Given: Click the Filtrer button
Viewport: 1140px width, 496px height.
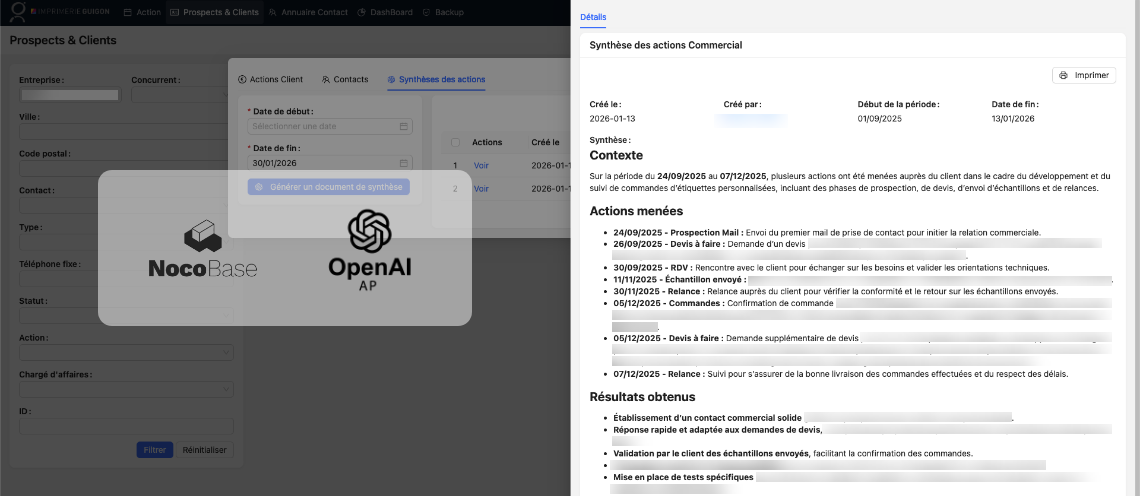Looking at the screenshot, I should click(155, 449).
